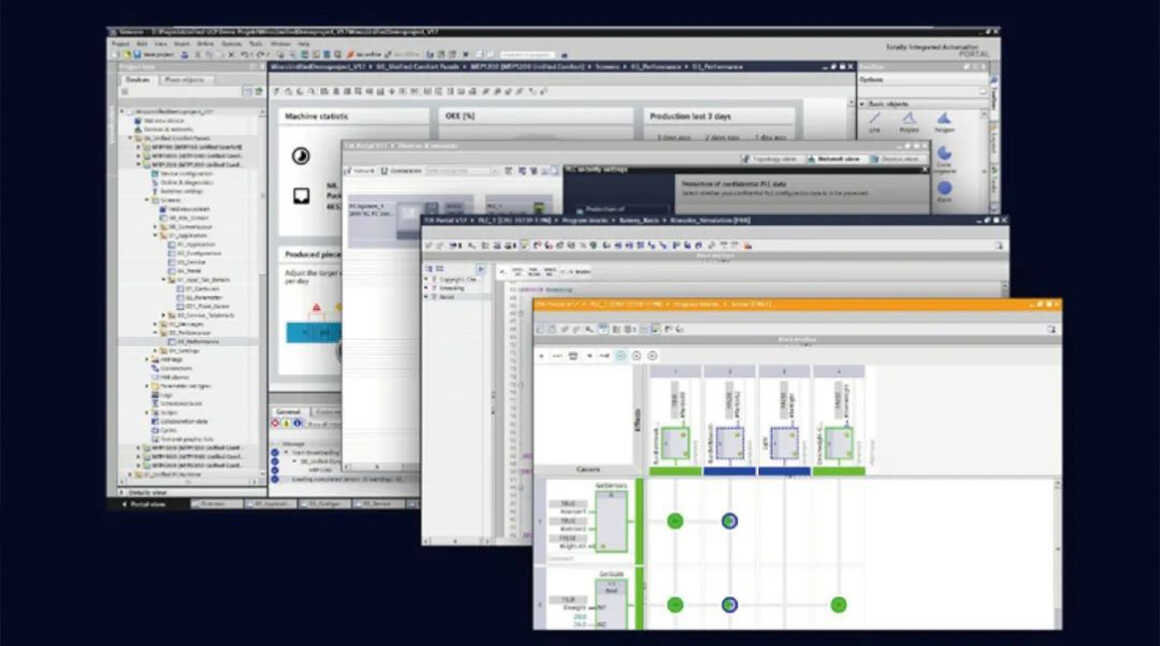
Task: Toggle the blue information filter in inspector
Action: (x=297, y=423)
